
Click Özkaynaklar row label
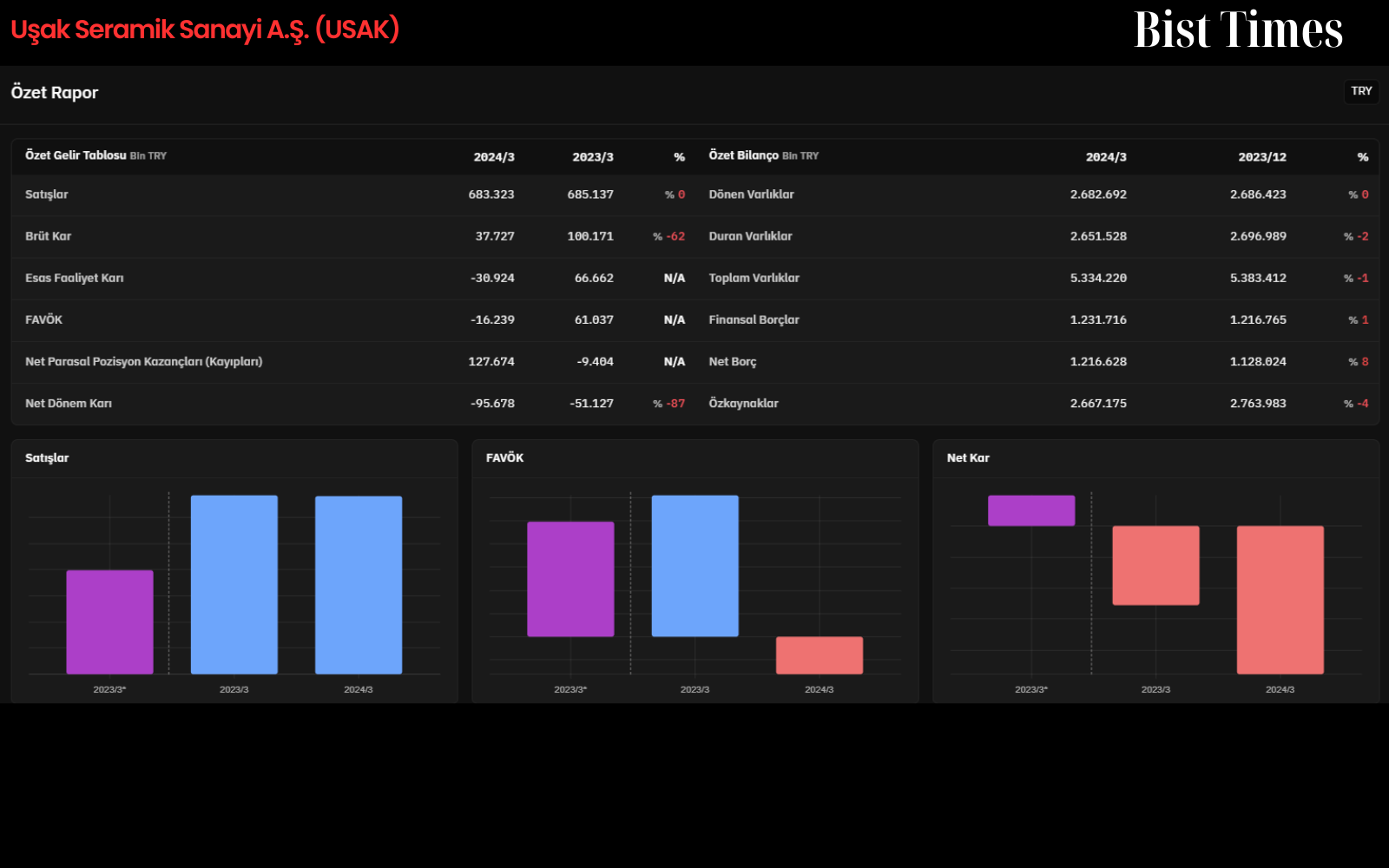point(744,404)
